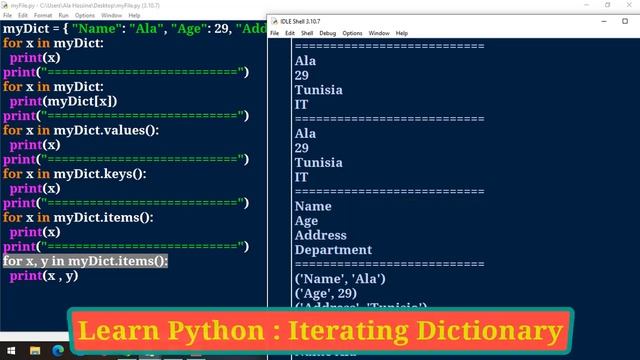Viewport: 640px width, 360px height.
Task: Click the 'Learn Python : Iterating Dictionary' banner
Action: (x=321, y=331)
